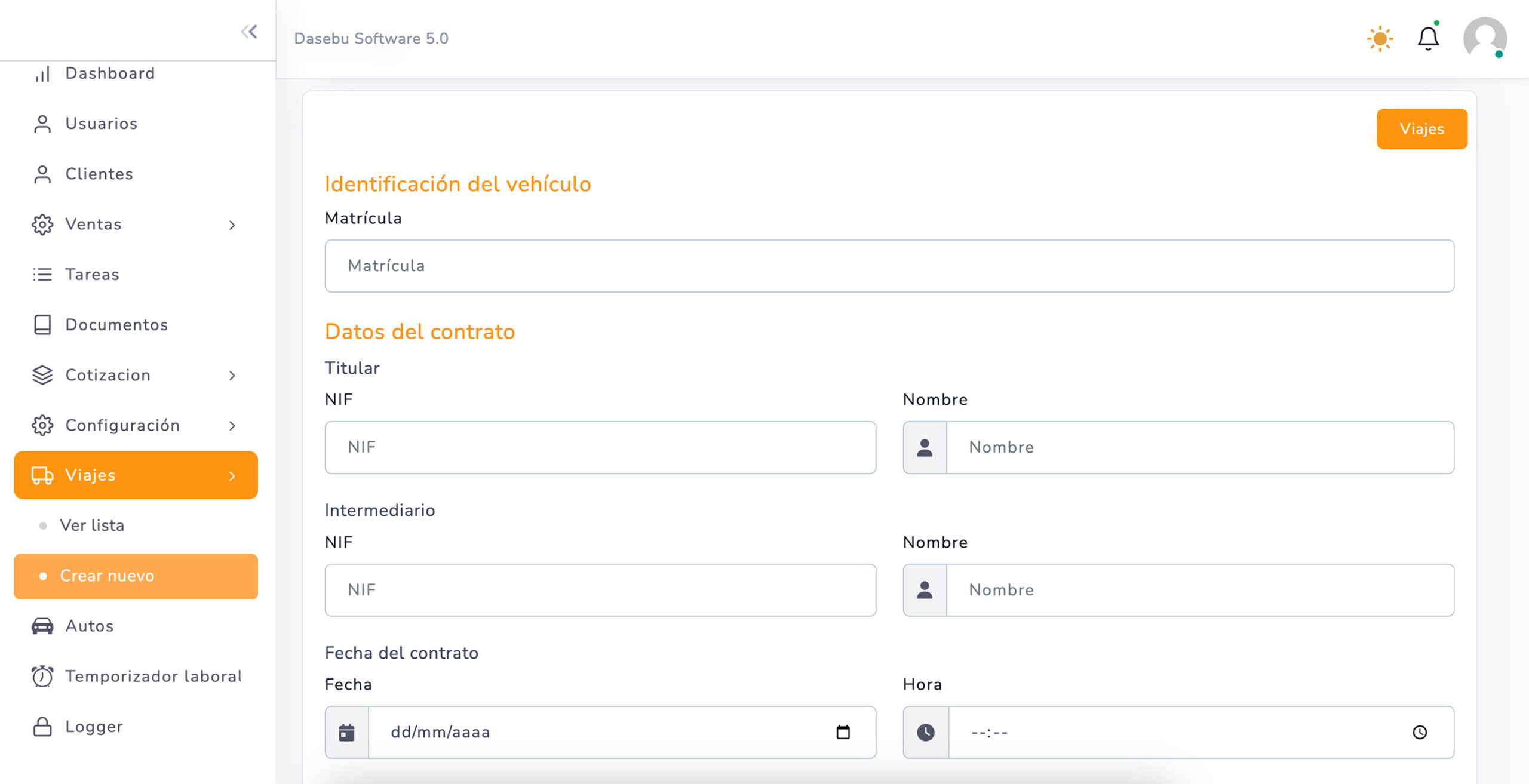The height and width of the screenshot is (784, 1529).
Task: Expand the Cotizacion submenu chevron
Action: tap(232, 376)
